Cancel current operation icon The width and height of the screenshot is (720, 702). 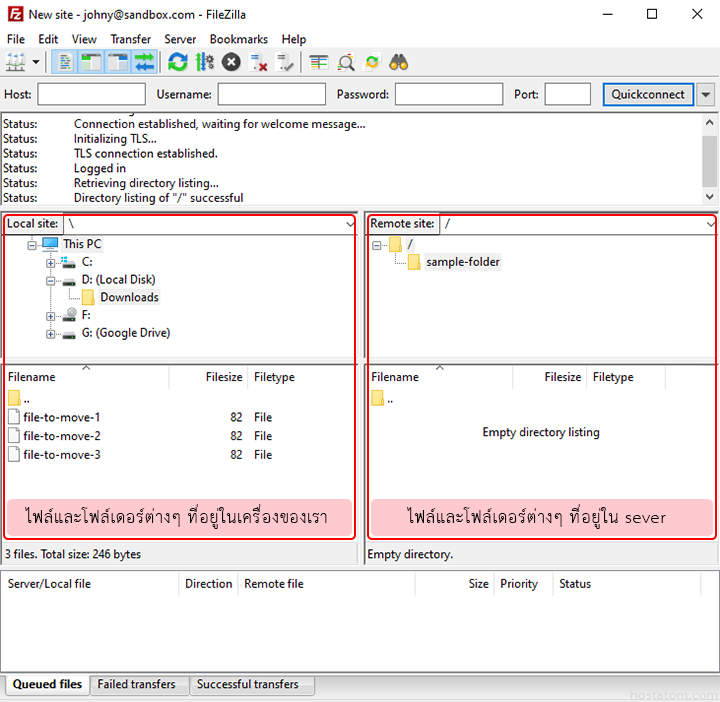231,62
